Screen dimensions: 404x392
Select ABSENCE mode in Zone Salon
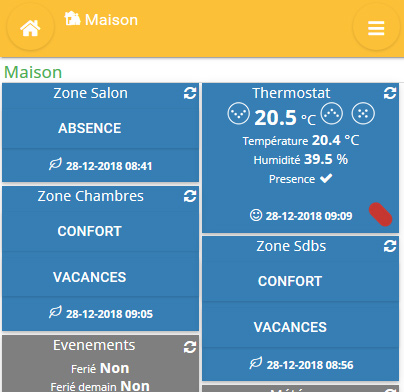click(x=90, y=128)
